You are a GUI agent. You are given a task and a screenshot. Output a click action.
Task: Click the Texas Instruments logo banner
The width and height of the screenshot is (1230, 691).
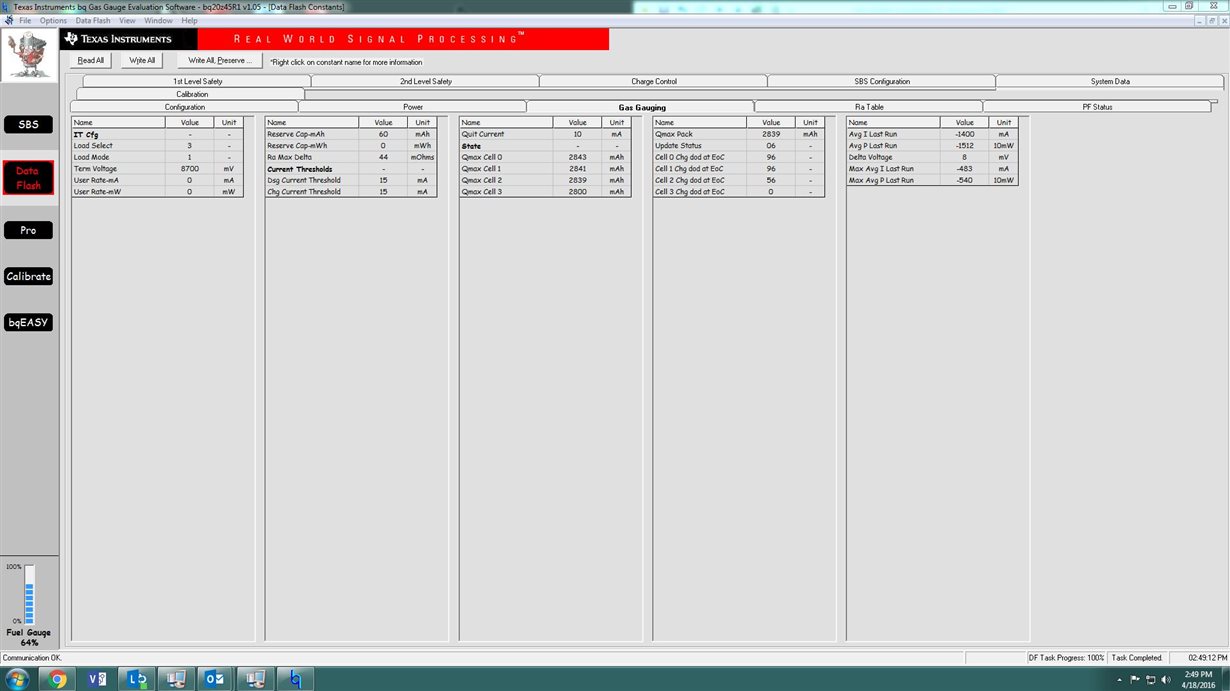pos(128,39)
